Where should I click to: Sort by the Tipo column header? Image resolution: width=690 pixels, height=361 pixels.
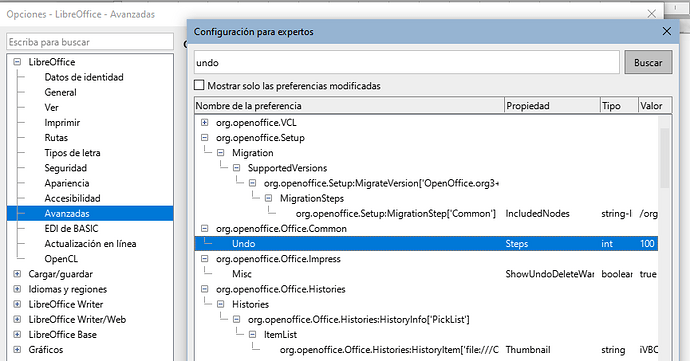(619, 106)
